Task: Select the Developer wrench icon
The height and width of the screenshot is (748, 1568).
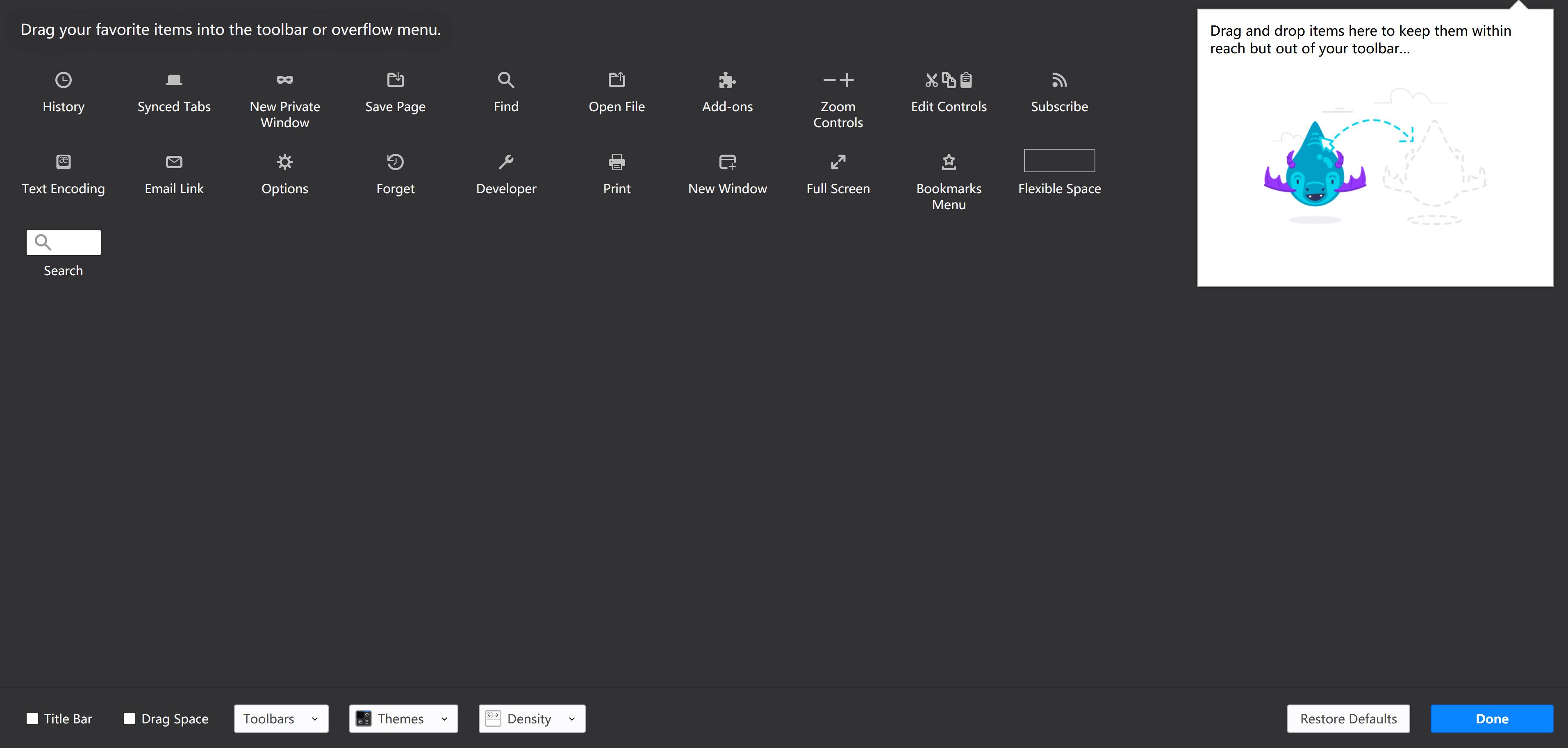Action: click(x=506, y=162)
